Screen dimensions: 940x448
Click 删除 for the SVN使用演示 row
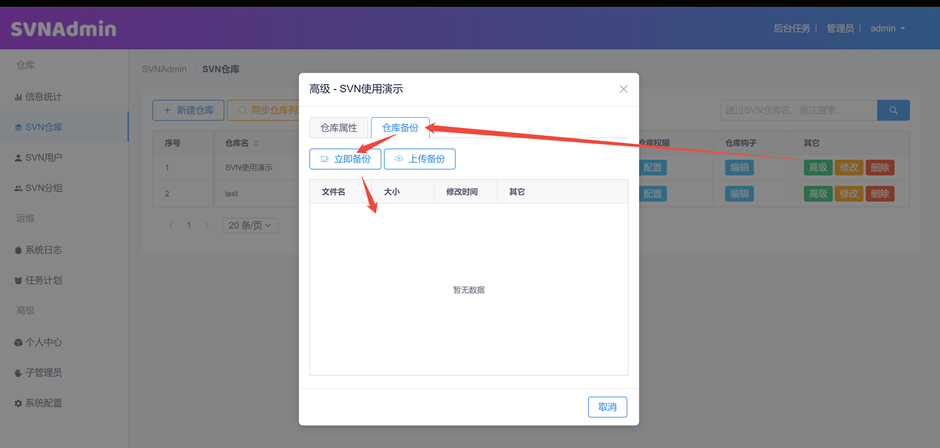[880, 168]
